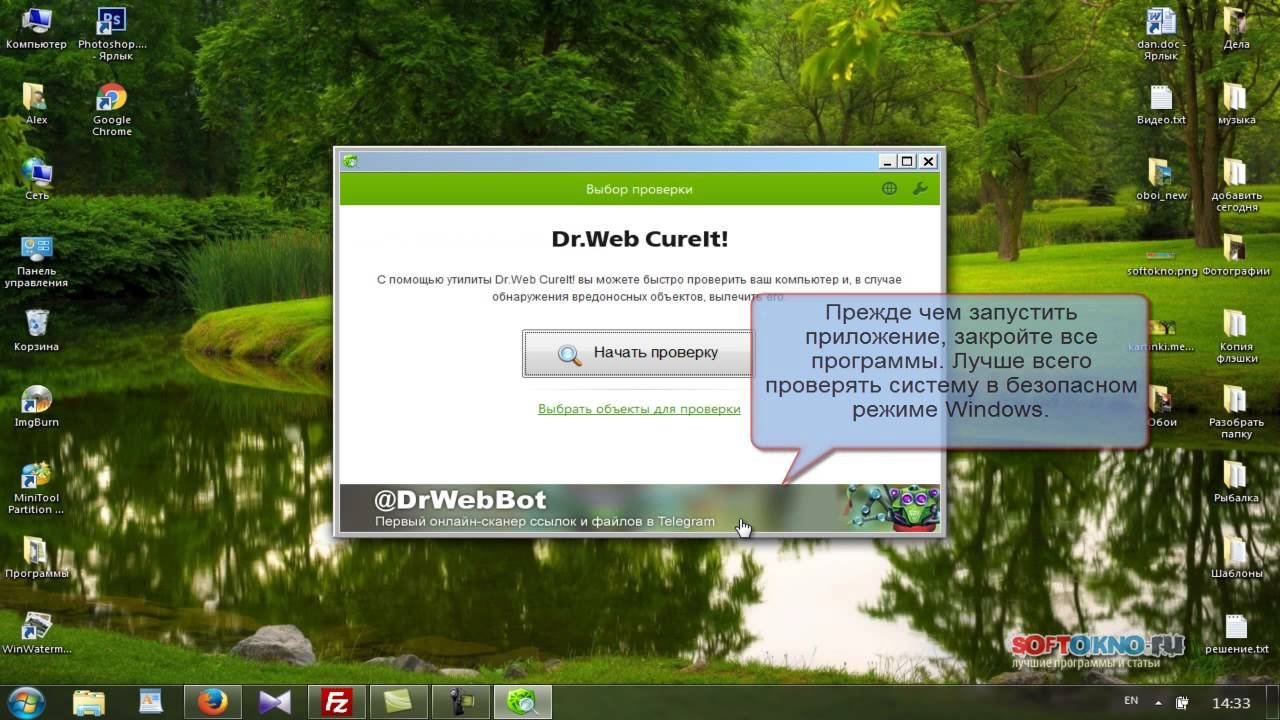1280x720 pixels.
Task: Open the Windows Start menu
Action: (x=27, y=702)
